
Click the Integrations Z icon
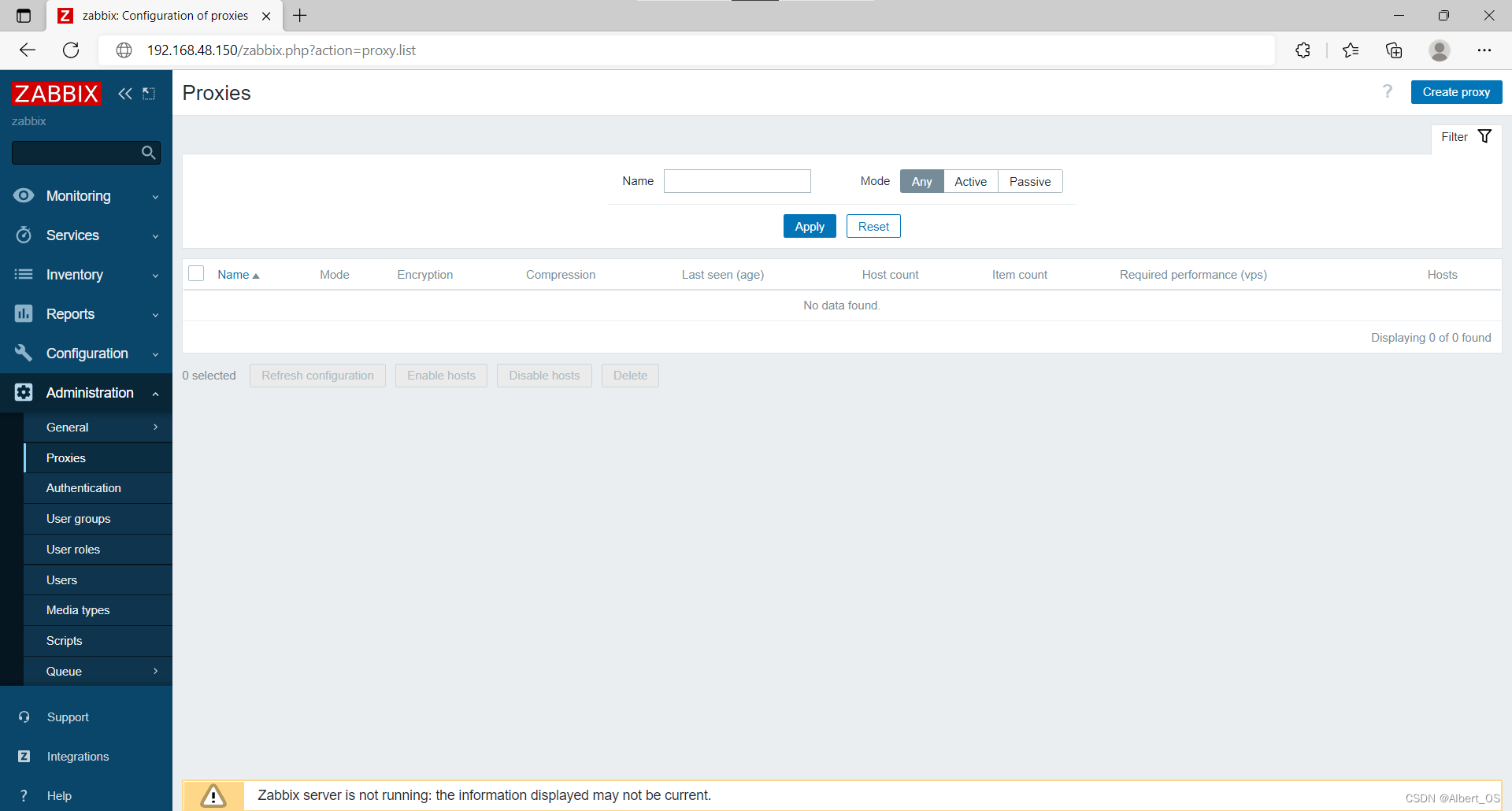point(24,757)
